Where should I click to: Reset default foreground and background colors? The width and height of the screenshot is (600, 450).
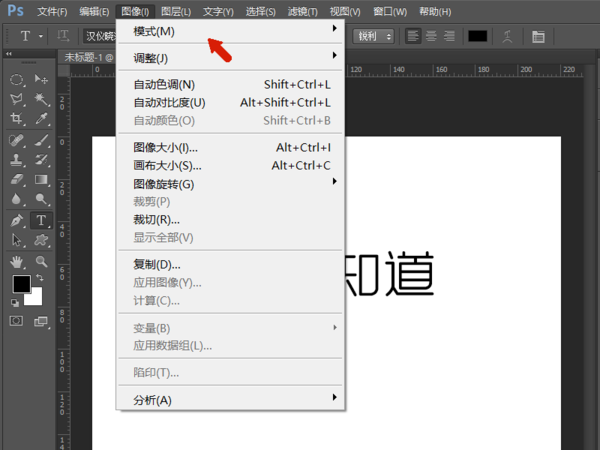tap(15, 303)
